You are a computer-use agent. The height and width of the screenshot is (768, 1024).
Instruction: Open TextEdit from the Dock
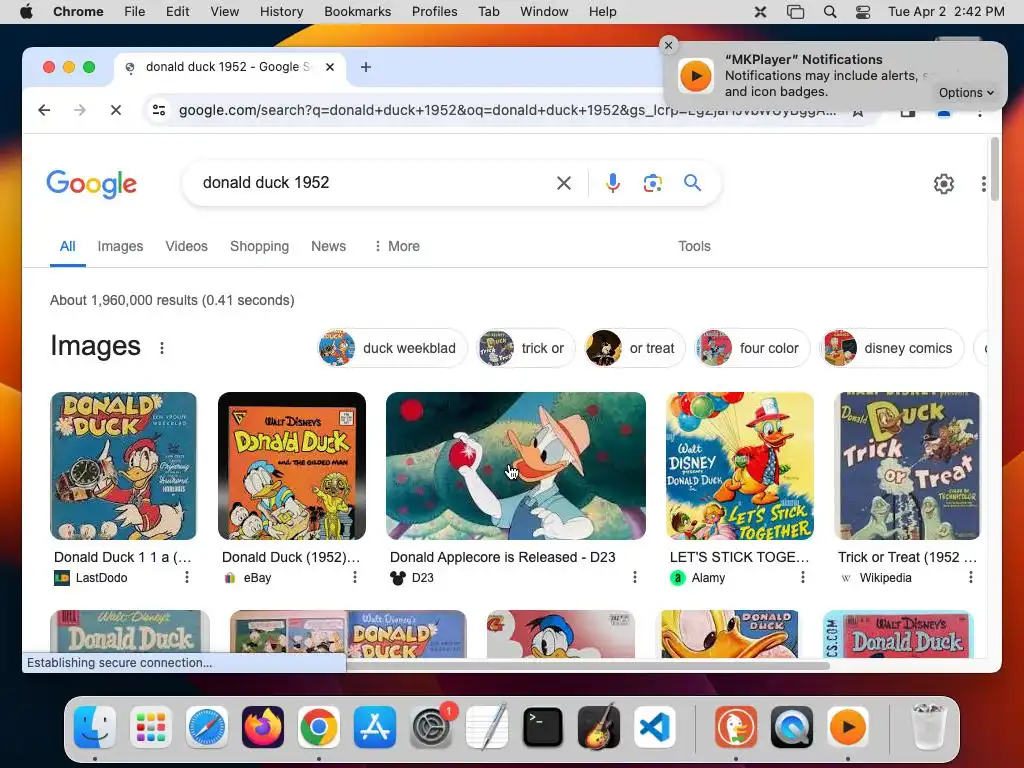point(487,727)
